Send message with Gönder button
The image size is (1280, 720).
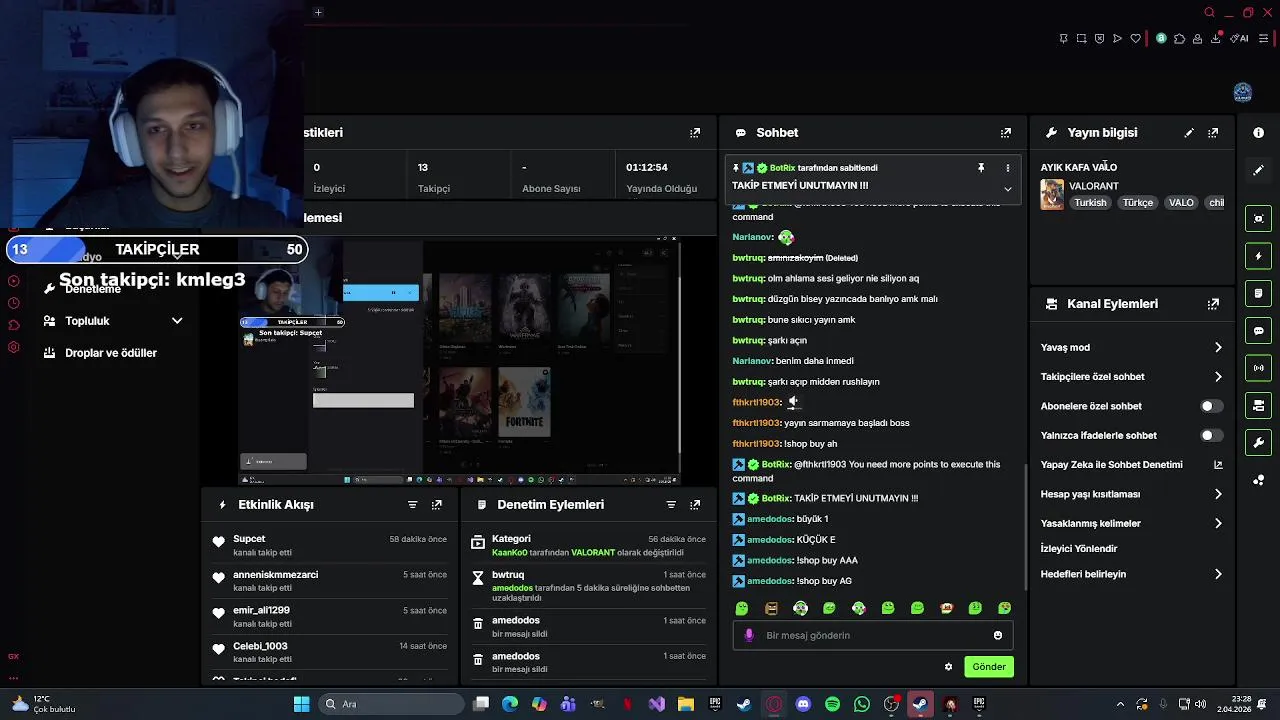[989, 667]
